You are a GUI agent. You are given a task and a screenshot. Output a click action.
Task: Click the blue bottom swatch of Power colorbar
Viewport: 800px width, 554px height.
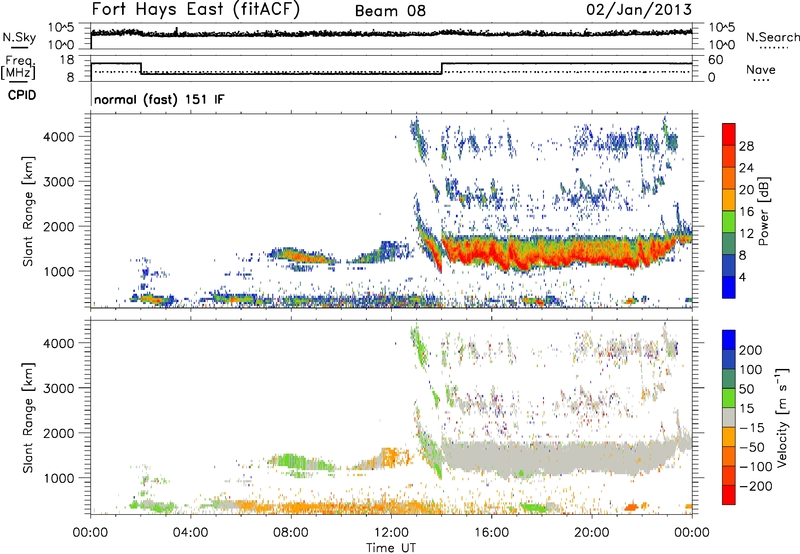pyautogui.click(x=729, y=287)
